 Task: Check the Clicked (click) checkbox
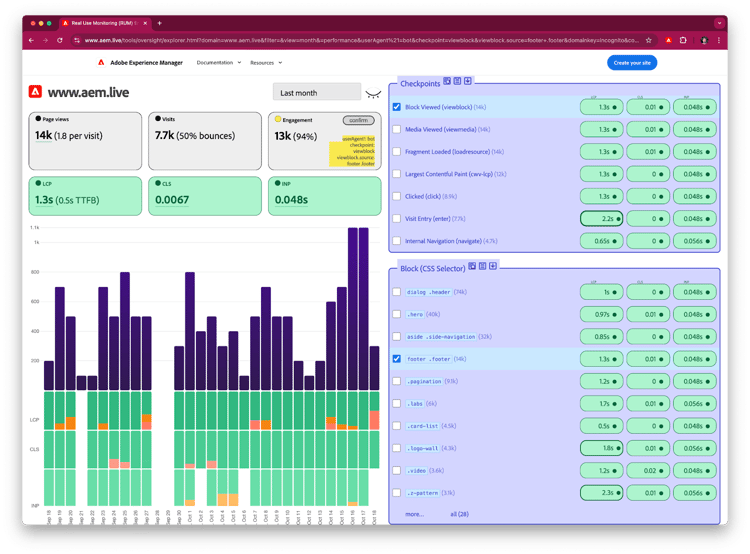click(397, 196)
